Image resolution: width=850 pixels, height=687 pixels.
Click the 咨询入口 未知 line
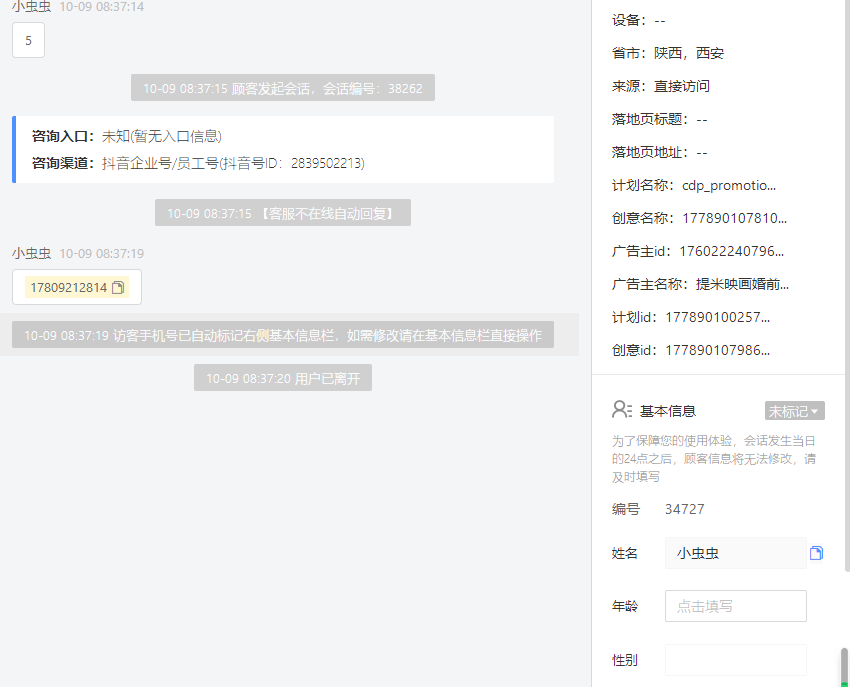tap(126, 136)
